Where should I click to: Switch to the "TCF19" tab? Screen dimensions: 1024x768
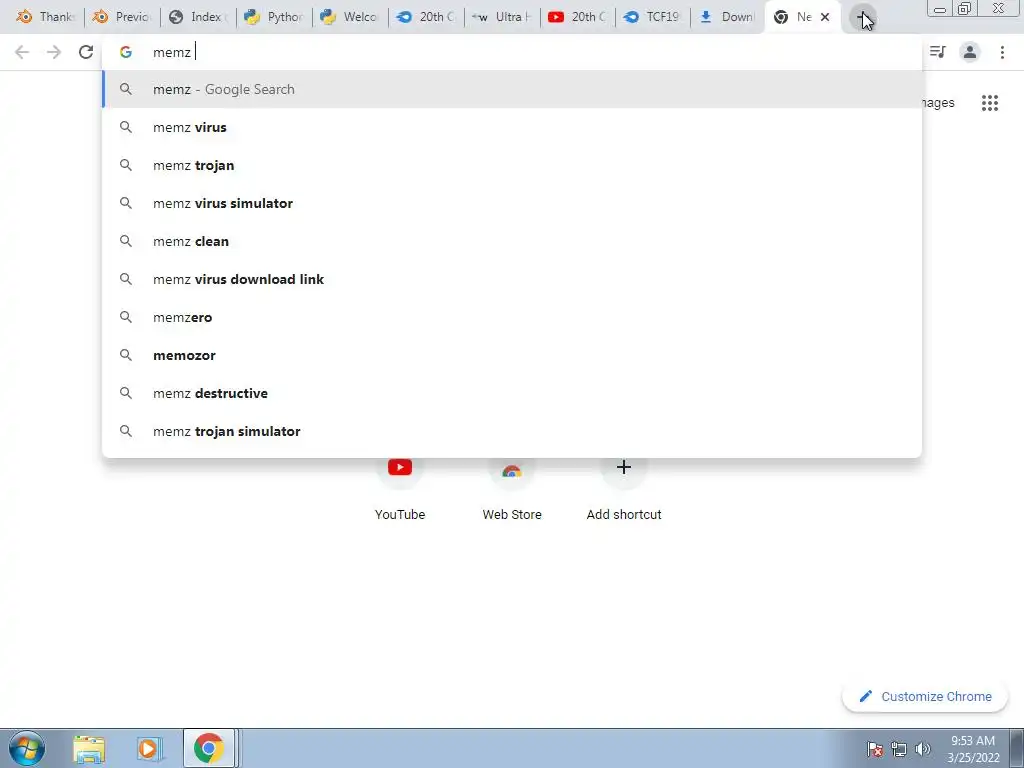pyautogui.click(x=654, y=17)
